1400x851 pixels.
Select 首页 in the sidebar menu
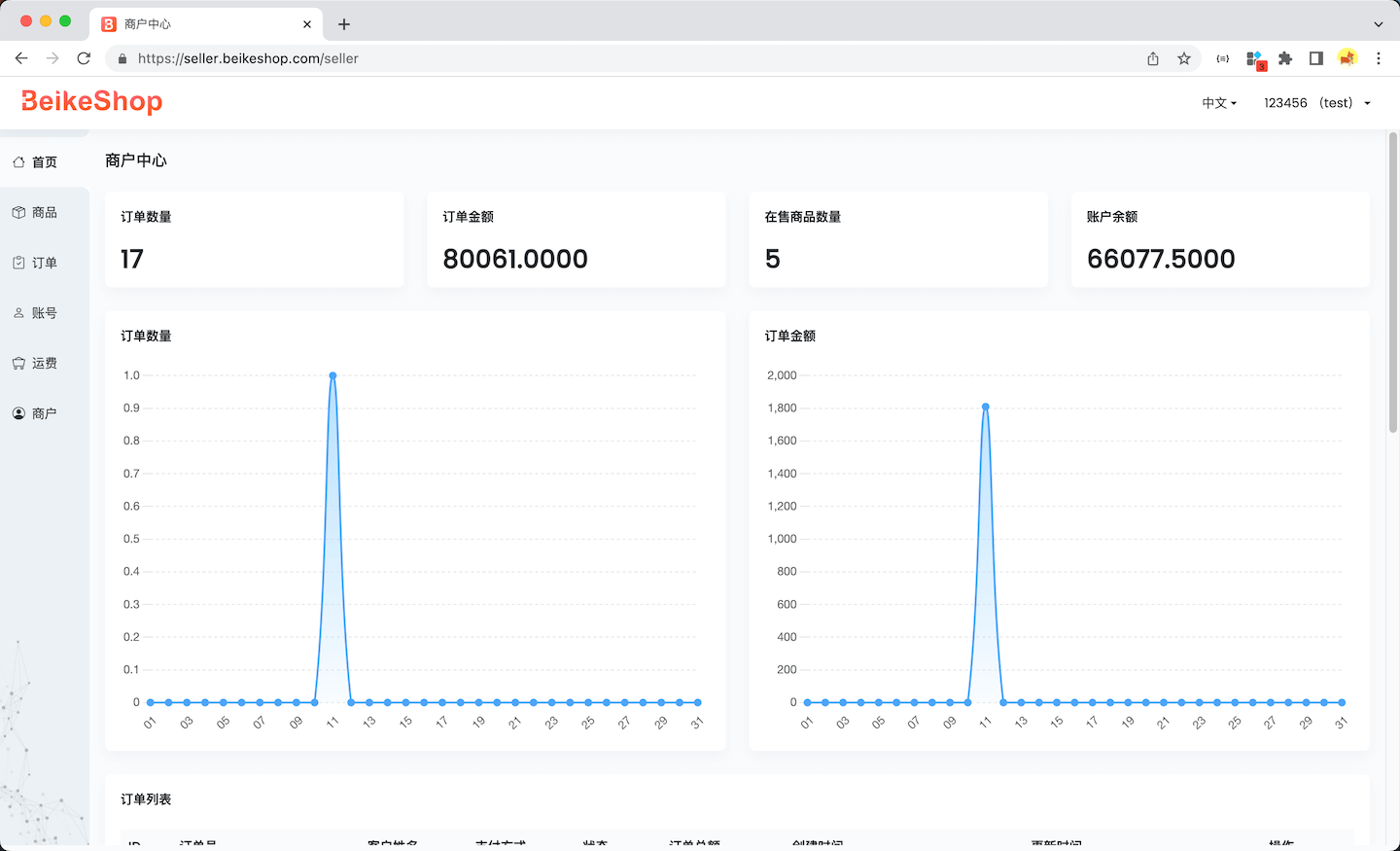tap(45, 162)
